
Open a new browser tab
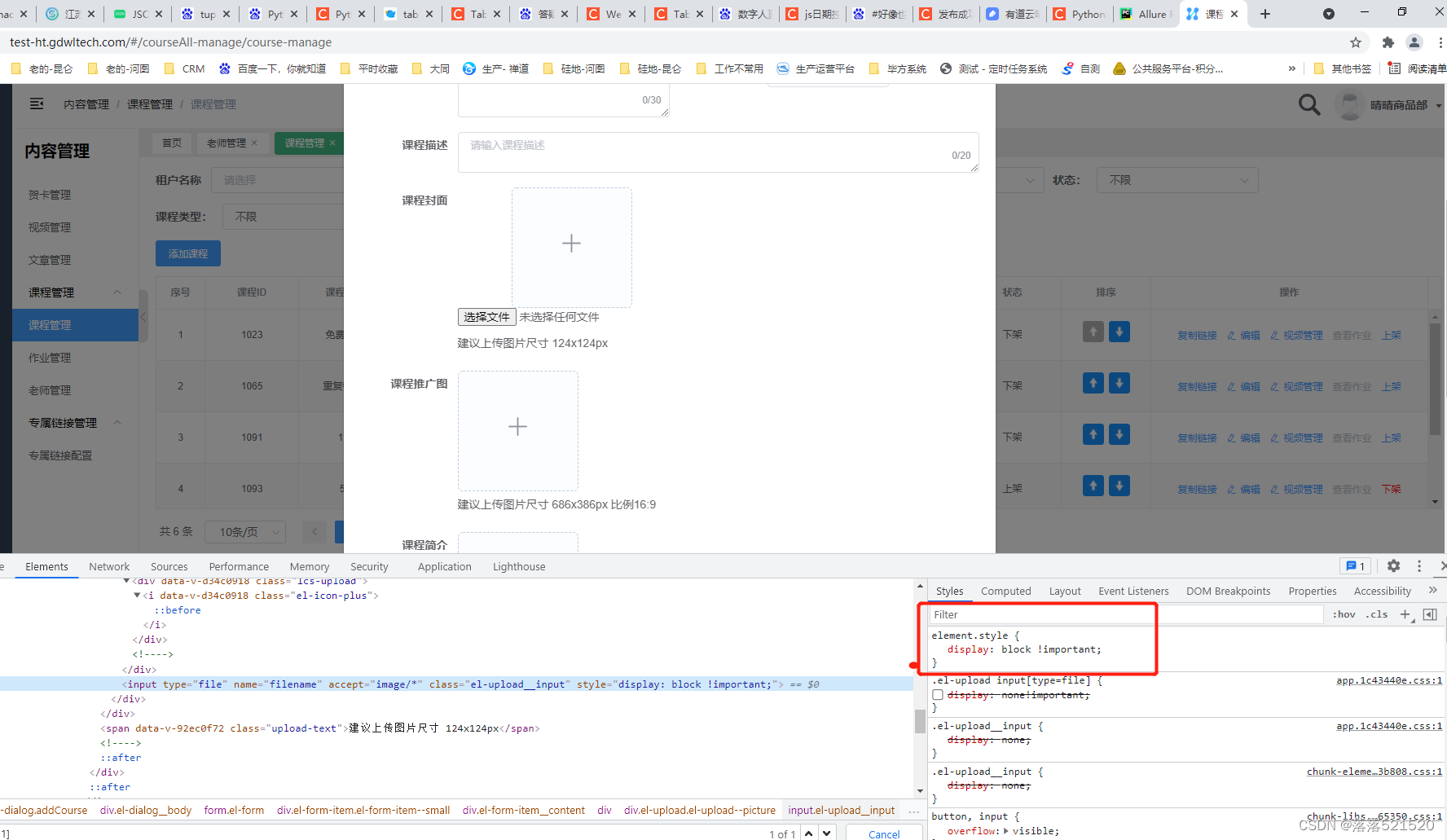point(1265,14)
